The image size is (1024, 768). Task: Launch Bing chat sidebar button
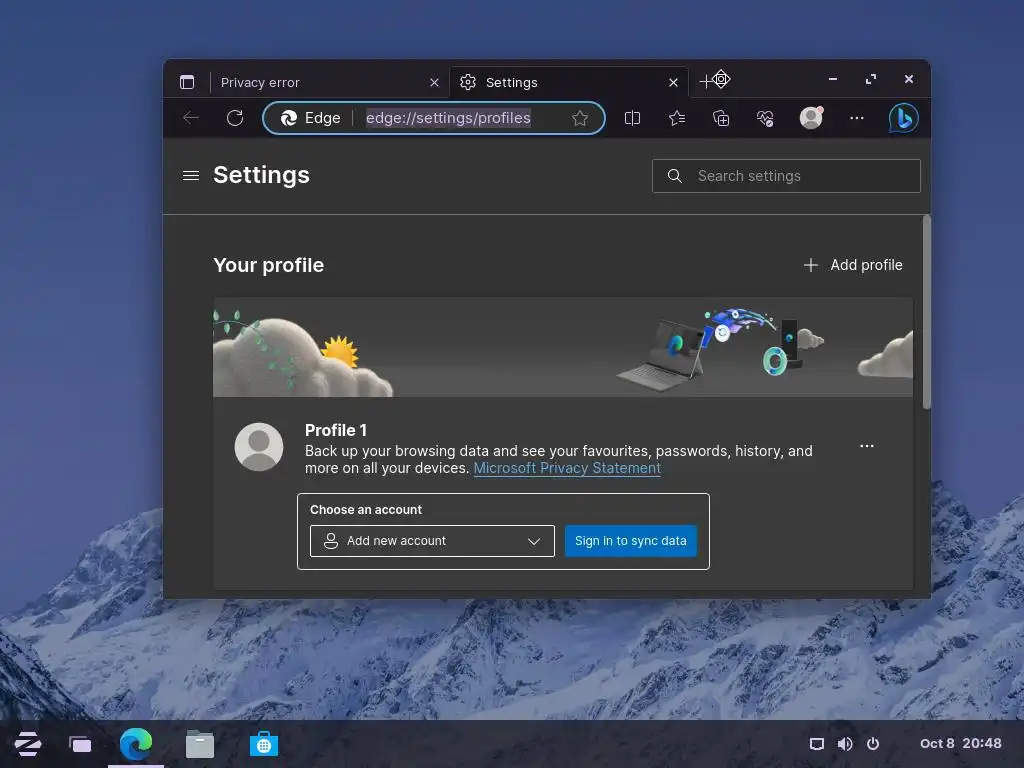coord(903,118)
